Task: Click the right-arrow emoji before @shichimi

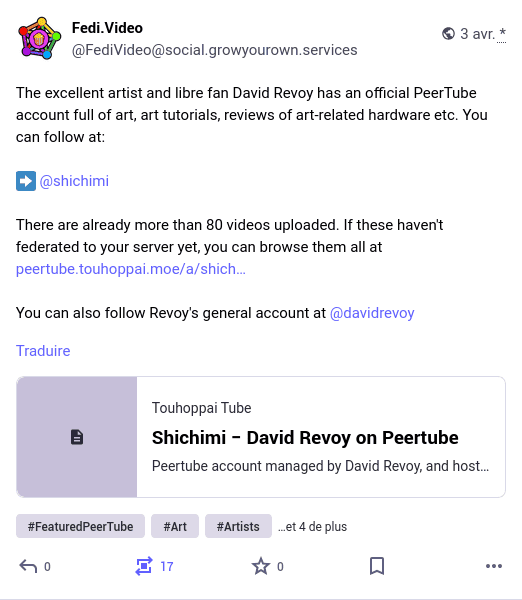Action: pos(26,181)
